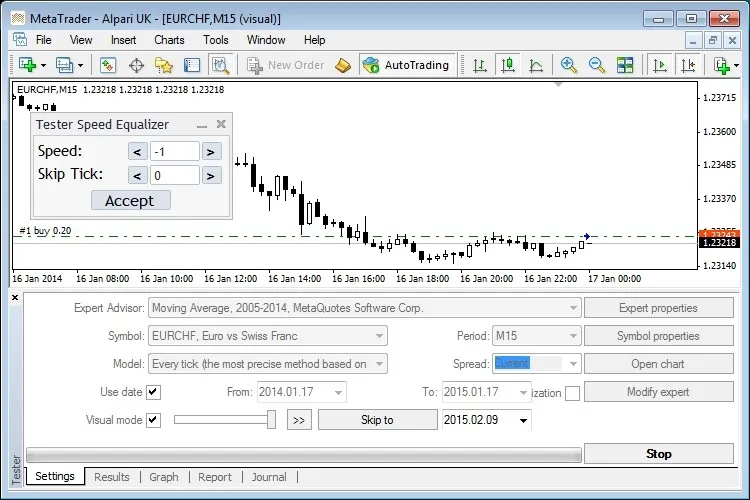Open the Period M15 dropdown
This screenshot has height=500, width=750.
click(x=571, y=336)
